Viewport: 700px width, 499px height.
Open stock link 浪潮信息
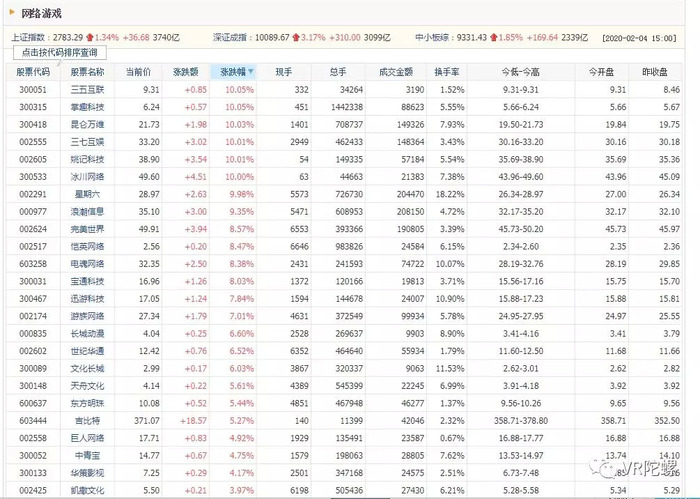pos(88,212)
